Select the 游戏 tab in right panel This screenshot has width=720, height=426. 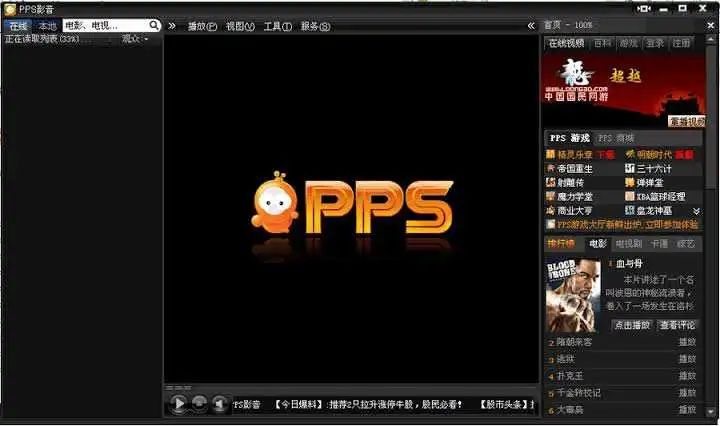coord(629,43)
